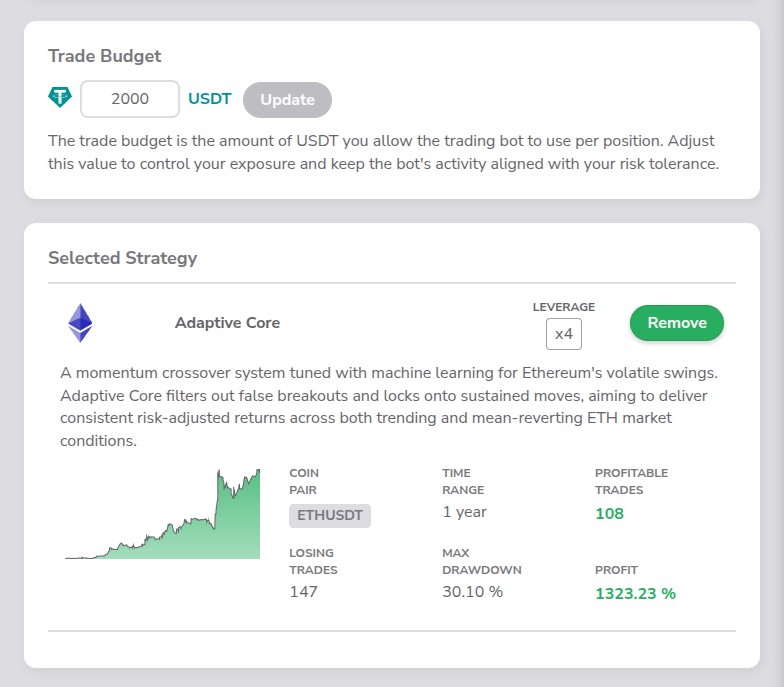Click the max drawdown value 30.10 %
This screenshot has height=687, width=784.
click(472, 592)
